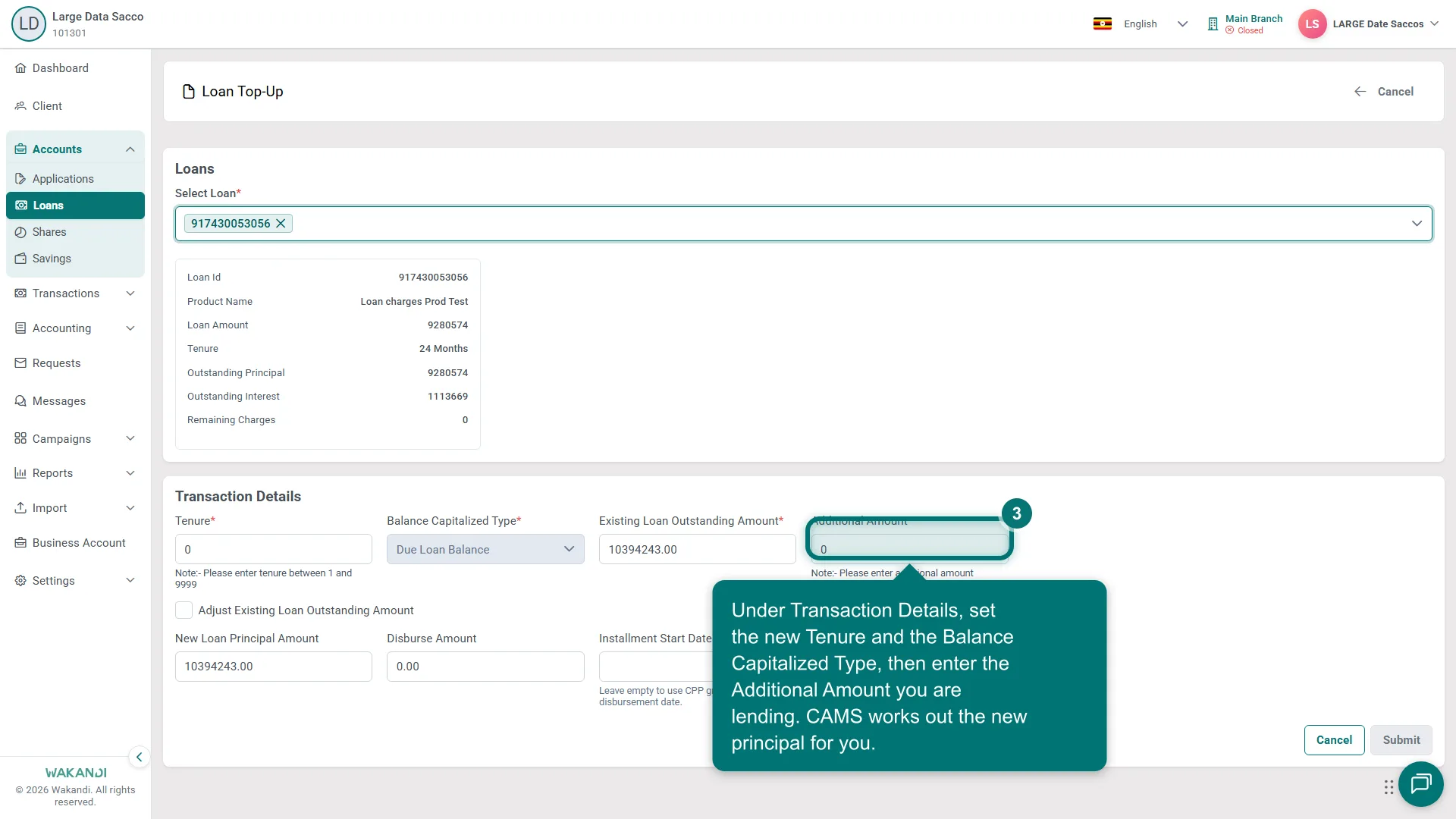Click the 24 Months tenure value
This screenshot has height=819, width=1456.
pos(444,349)
